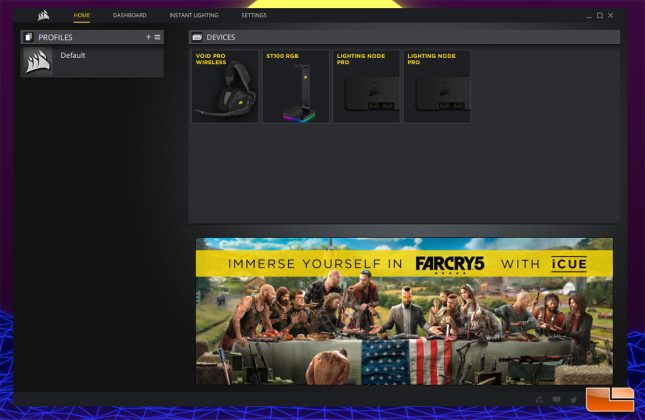645x420 pixels.
Task: Add a new profile with plus icon
Action: (x=148, y=37)
